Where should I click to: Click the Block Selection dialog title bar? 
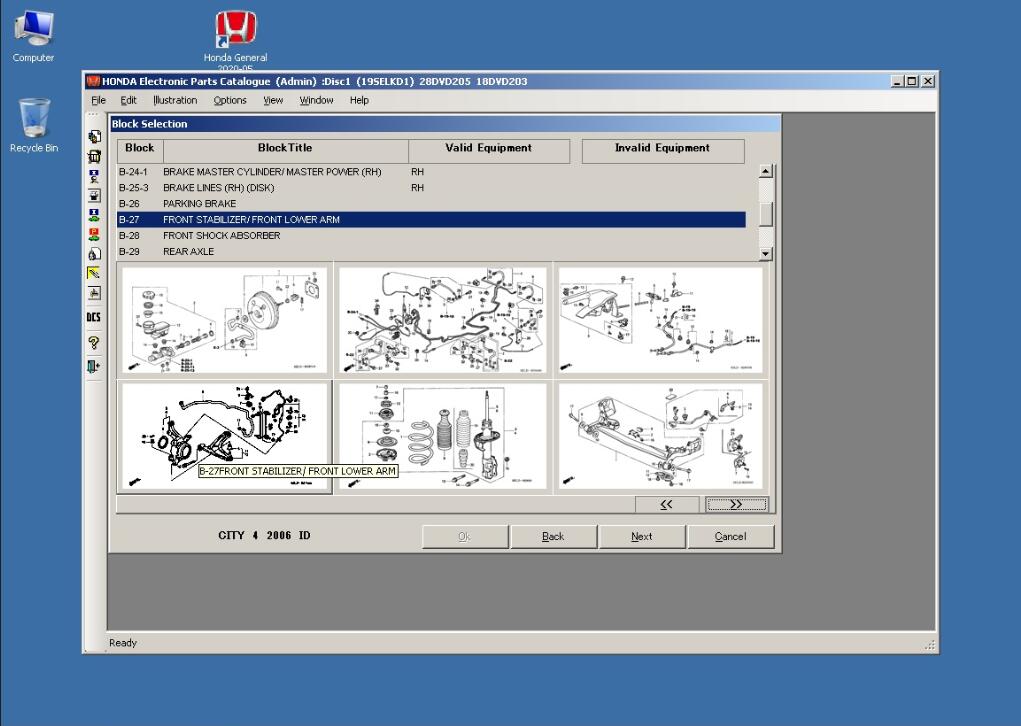point(445,124)
